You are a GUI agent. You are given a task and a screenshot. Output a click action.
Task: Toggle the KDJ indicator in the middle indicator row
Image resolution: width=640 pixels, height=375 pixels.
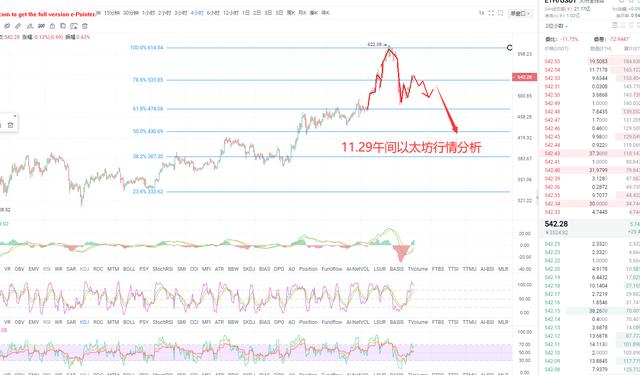pyautogui.click(x=84, y=322)
